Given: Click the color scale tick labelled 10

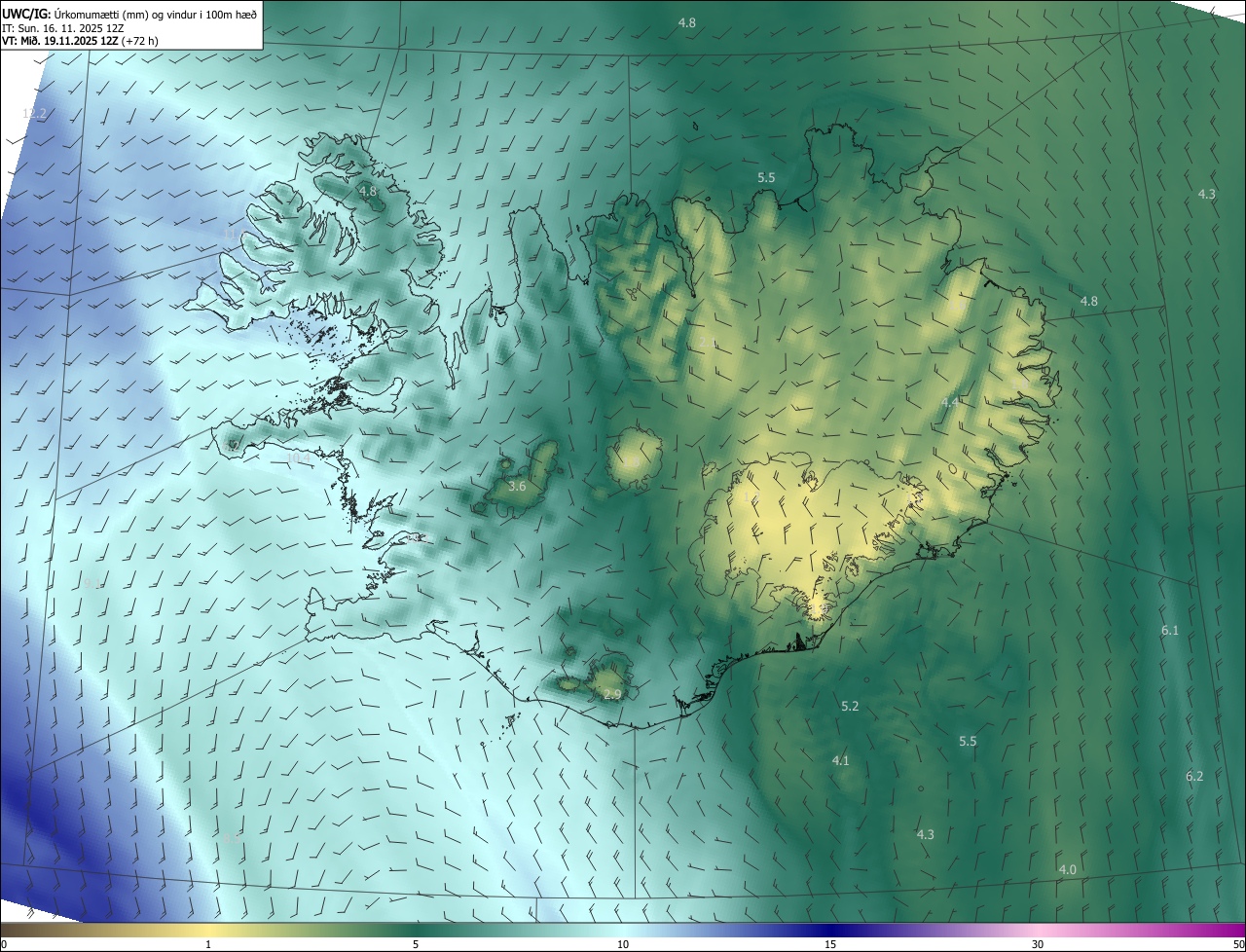Looking at the screenshot, I should [623, 944].
